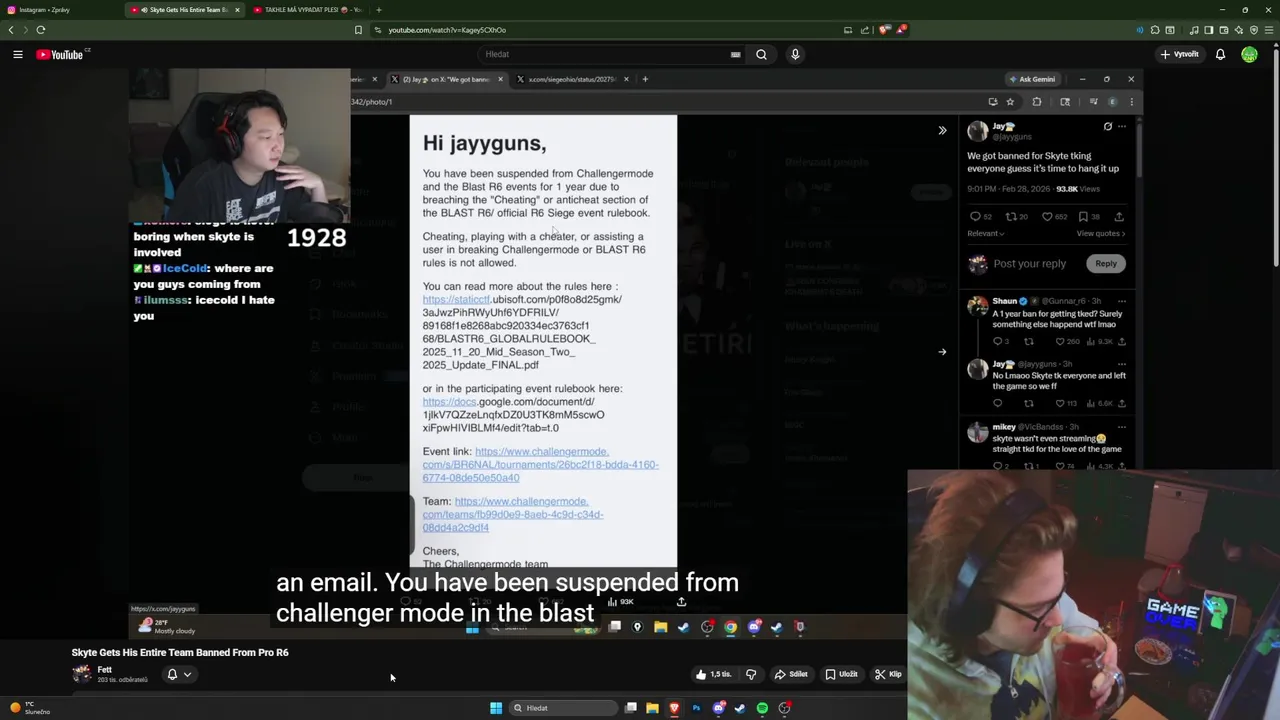Open the more options dots on Jay's tweet
Screen dimensions: 1280x720
[1122, 127]
